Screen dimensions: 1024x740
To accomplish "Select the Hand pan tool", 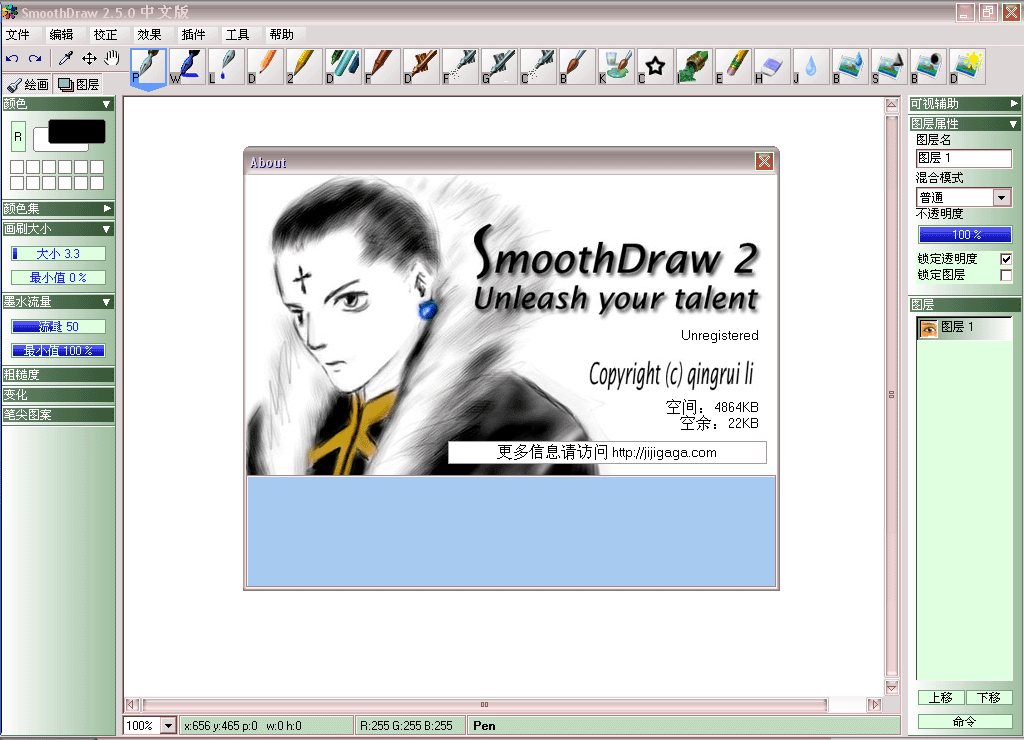I will pos(112,59).
